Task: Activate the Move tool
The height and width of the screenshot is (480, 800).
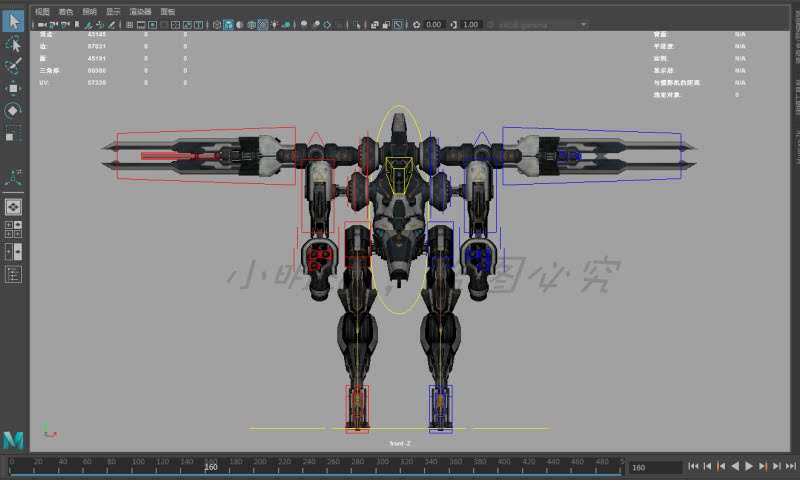Action: click(x=13, y=88)
